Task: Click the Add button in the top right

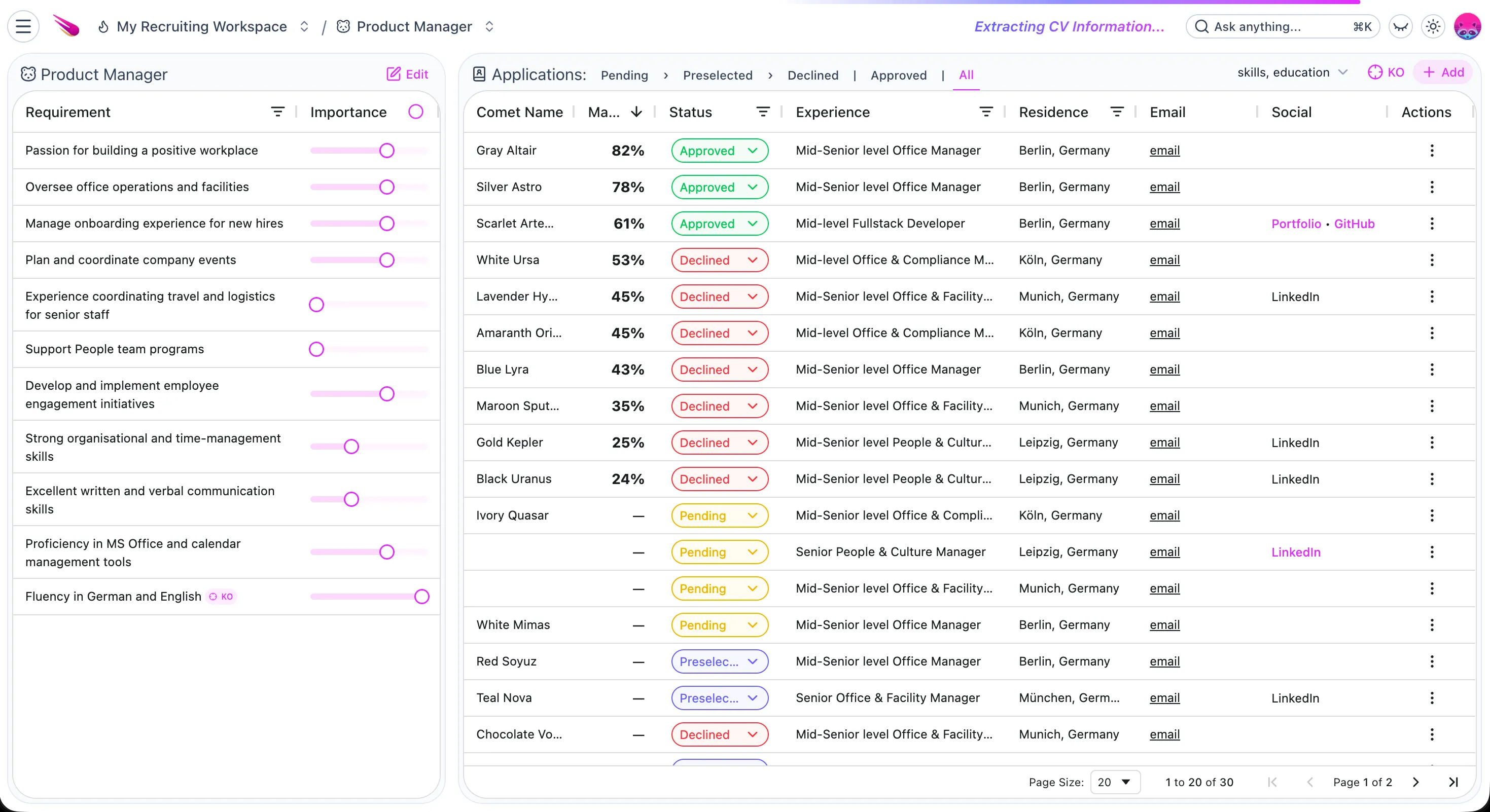Action: 1444,72
